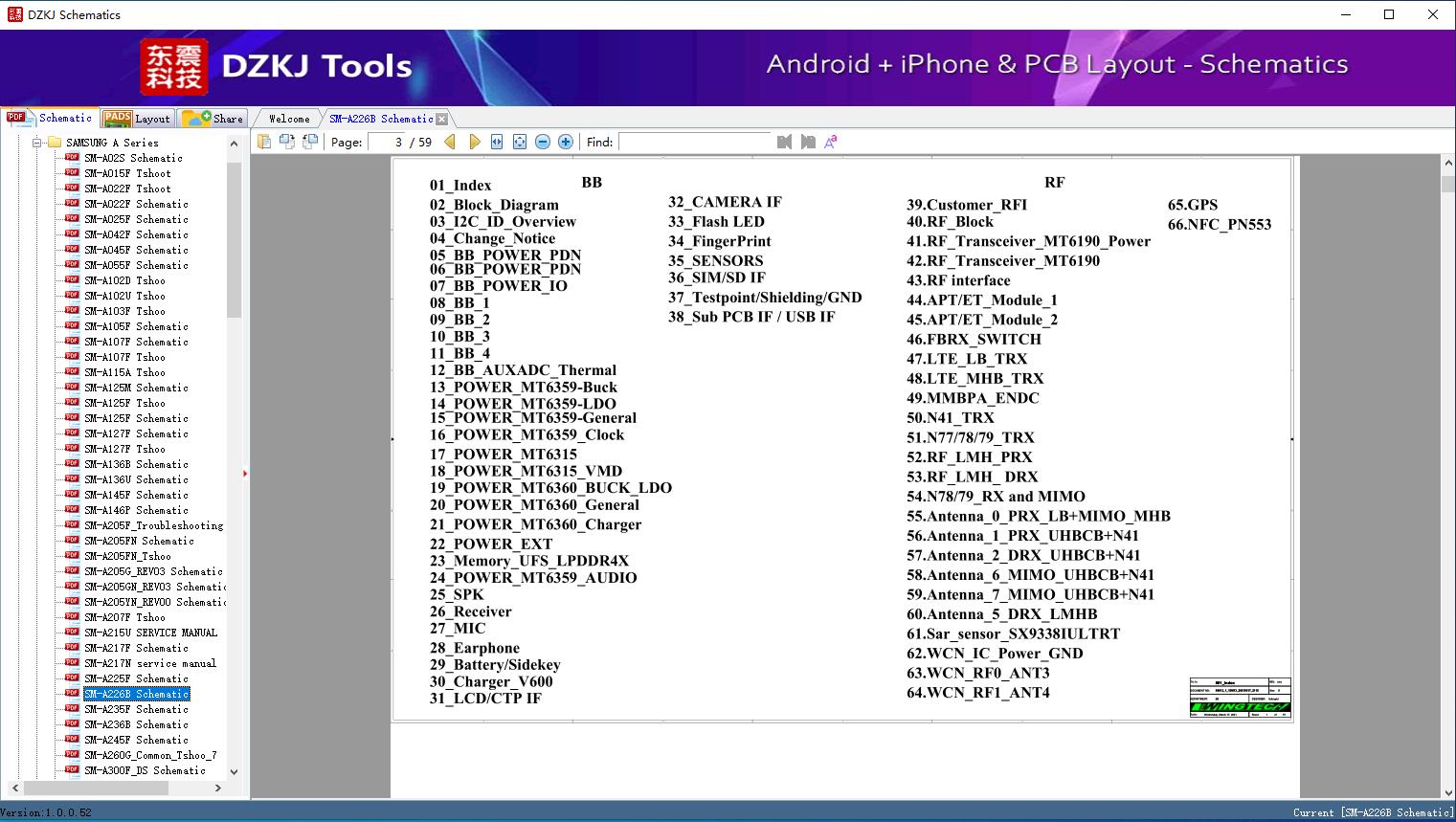Select the SM-A226B Schematic document tab
This screenshot has width=1456, height=822.
click(x=381, y=119)
